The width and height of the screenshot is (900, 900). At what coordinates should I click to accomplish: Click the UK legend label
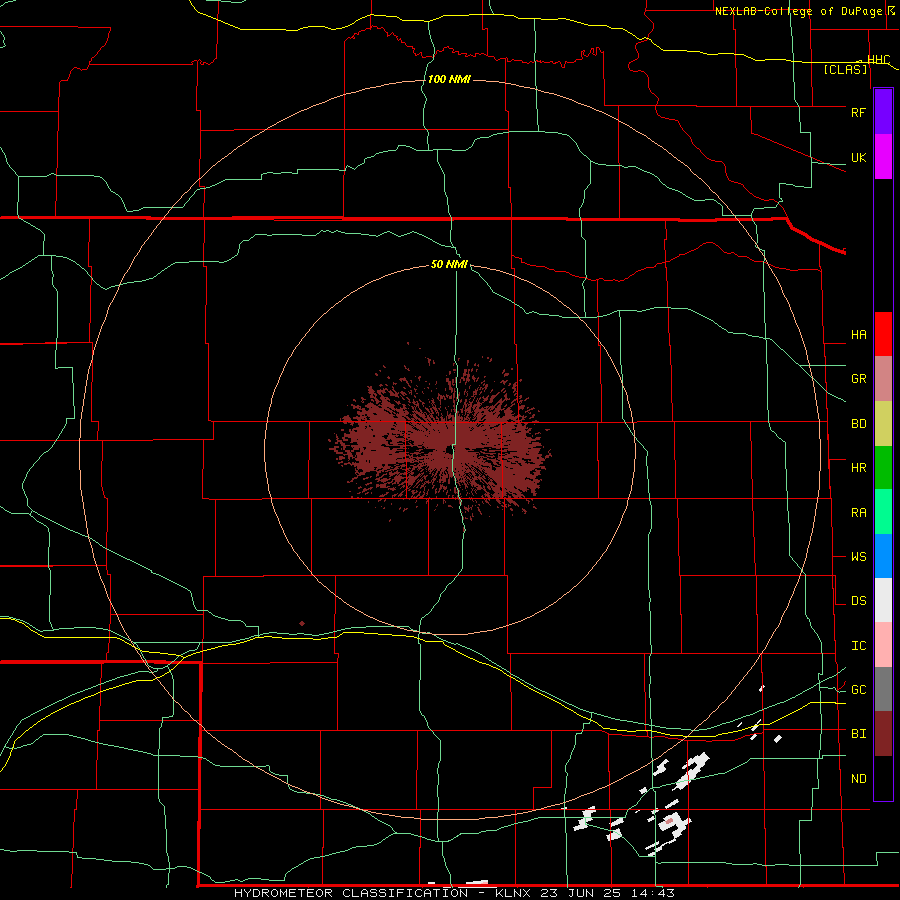click(x=858, y=158)
